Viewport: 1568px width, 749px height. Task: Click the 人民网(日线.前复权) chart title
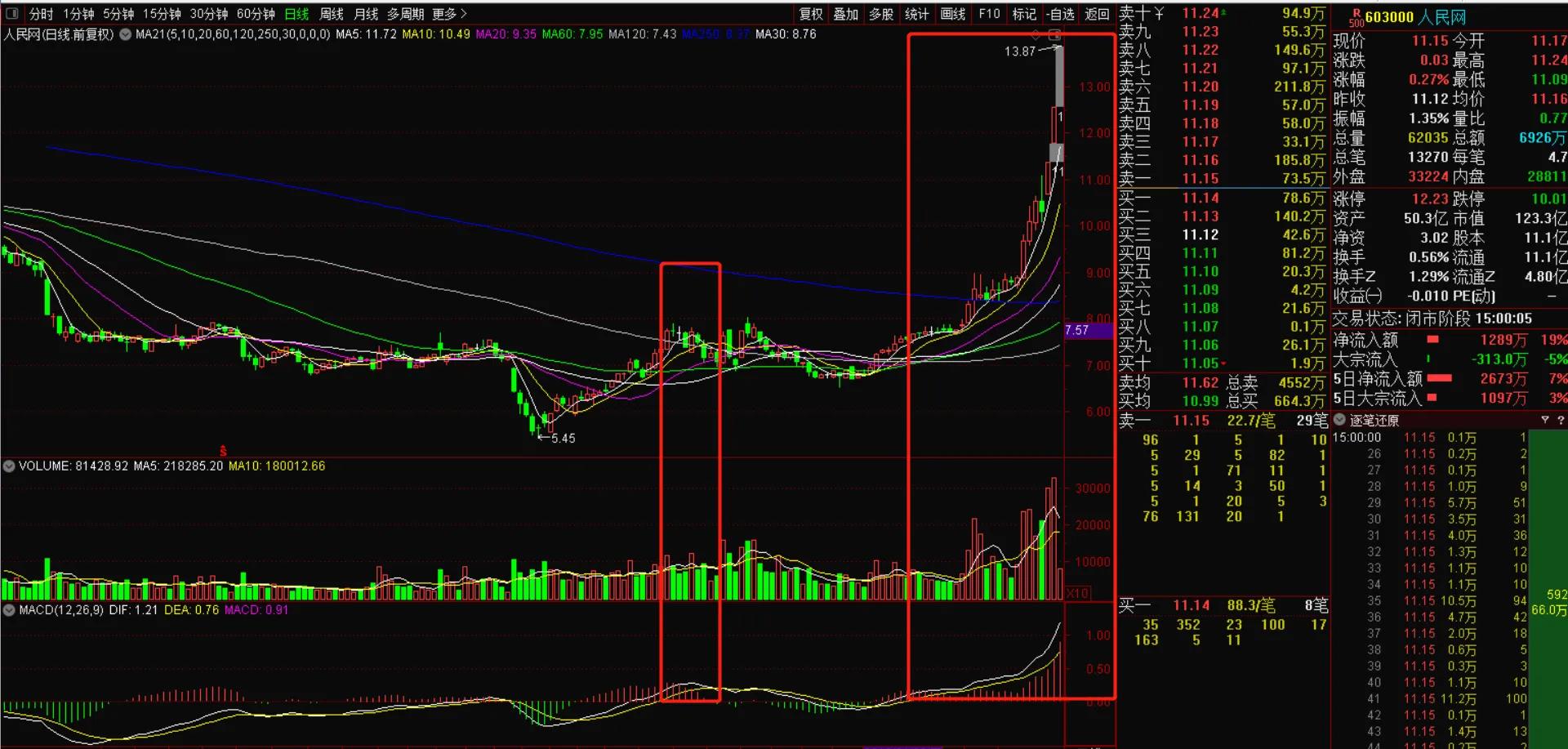(59, 34)
